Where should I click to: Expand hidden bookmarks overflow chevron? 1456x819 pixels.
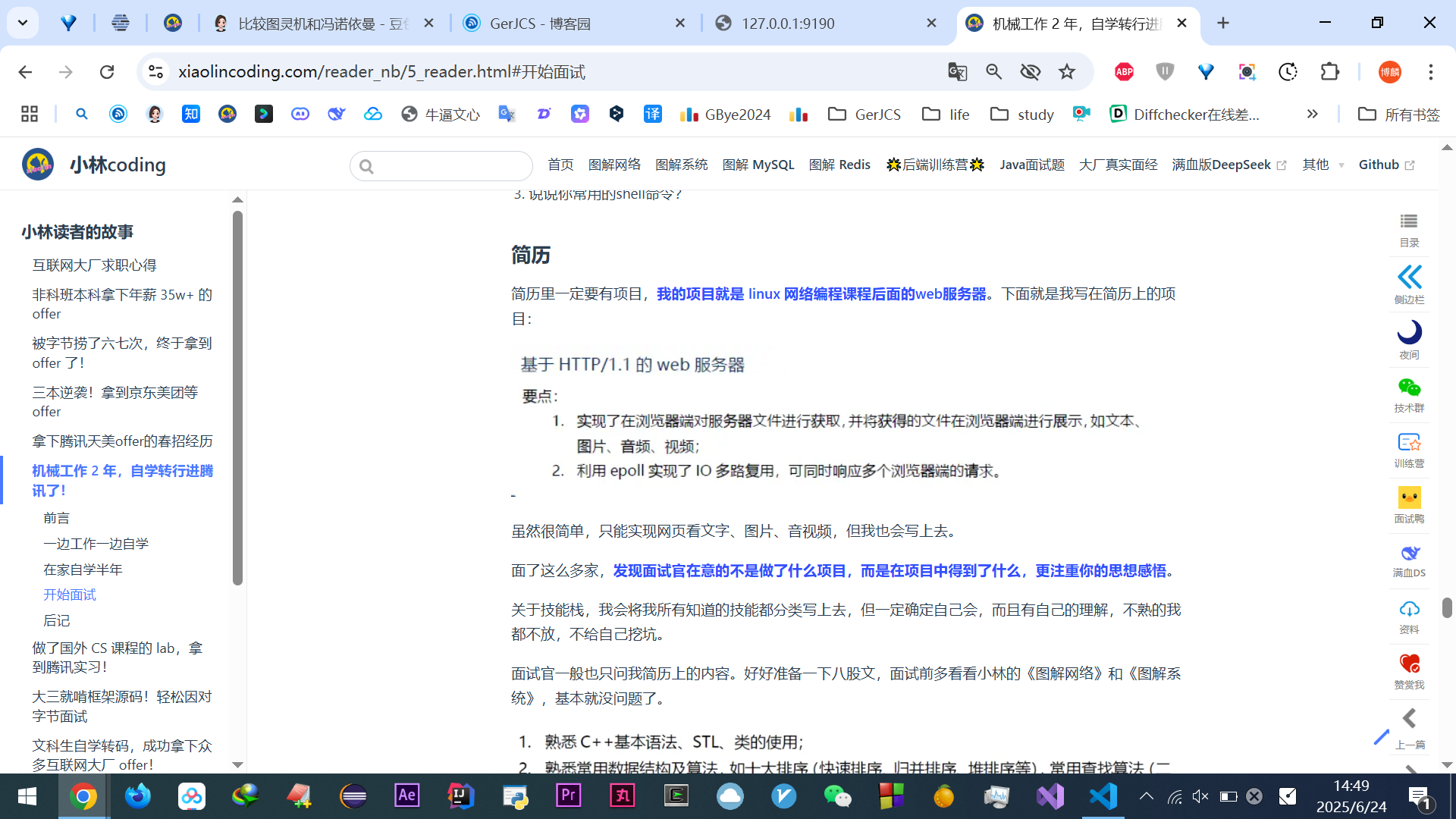click(x=1312, y=114)
